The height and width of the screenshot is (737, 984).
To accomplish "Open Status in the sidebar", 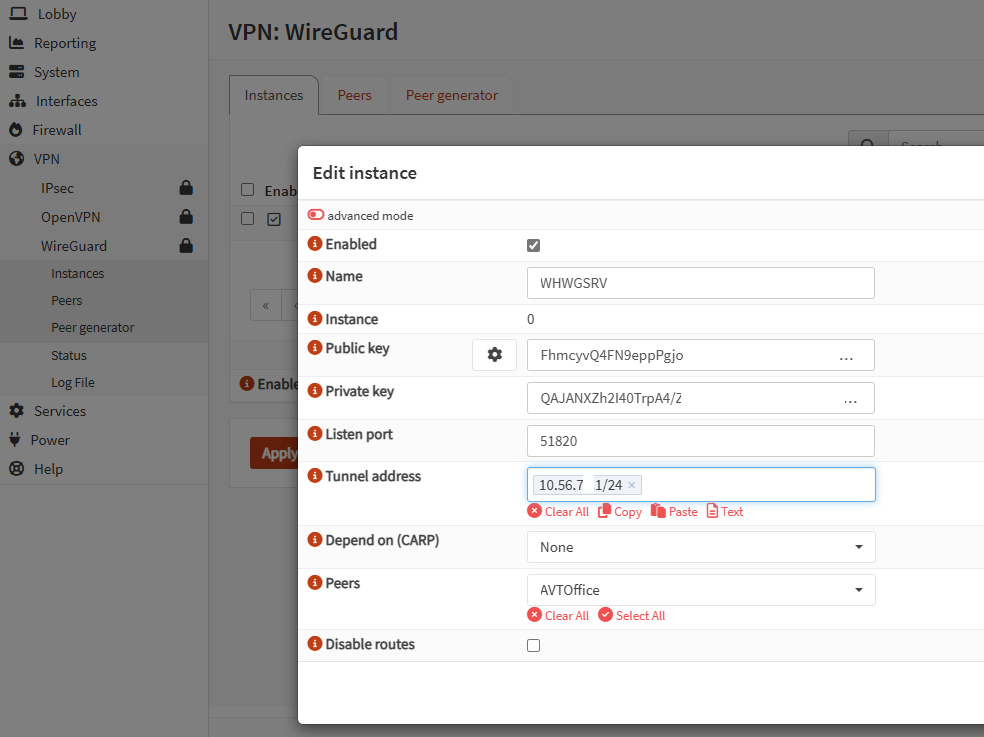I will [69, 355].
